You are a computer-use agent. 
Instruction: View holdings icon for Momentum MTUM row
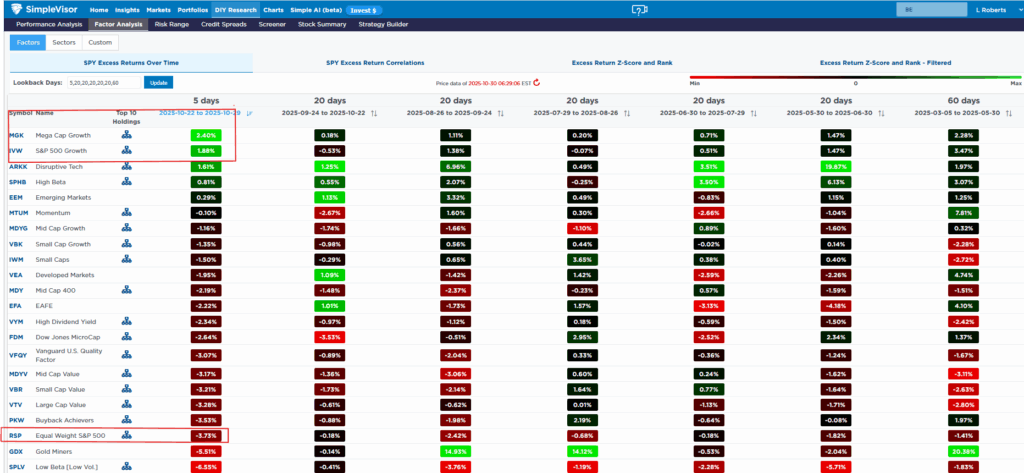(x=127, y=213)
